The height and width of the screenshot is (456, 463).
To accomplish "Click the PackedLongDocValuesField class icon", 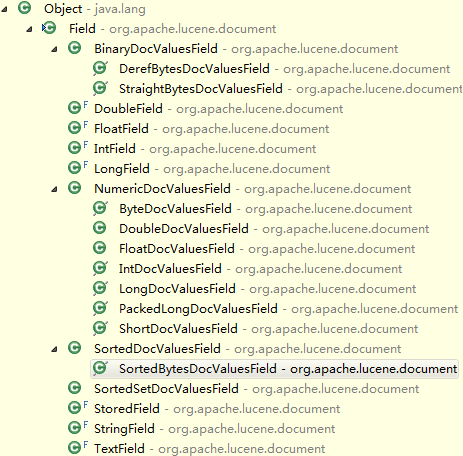I will (x=100, y=308).
